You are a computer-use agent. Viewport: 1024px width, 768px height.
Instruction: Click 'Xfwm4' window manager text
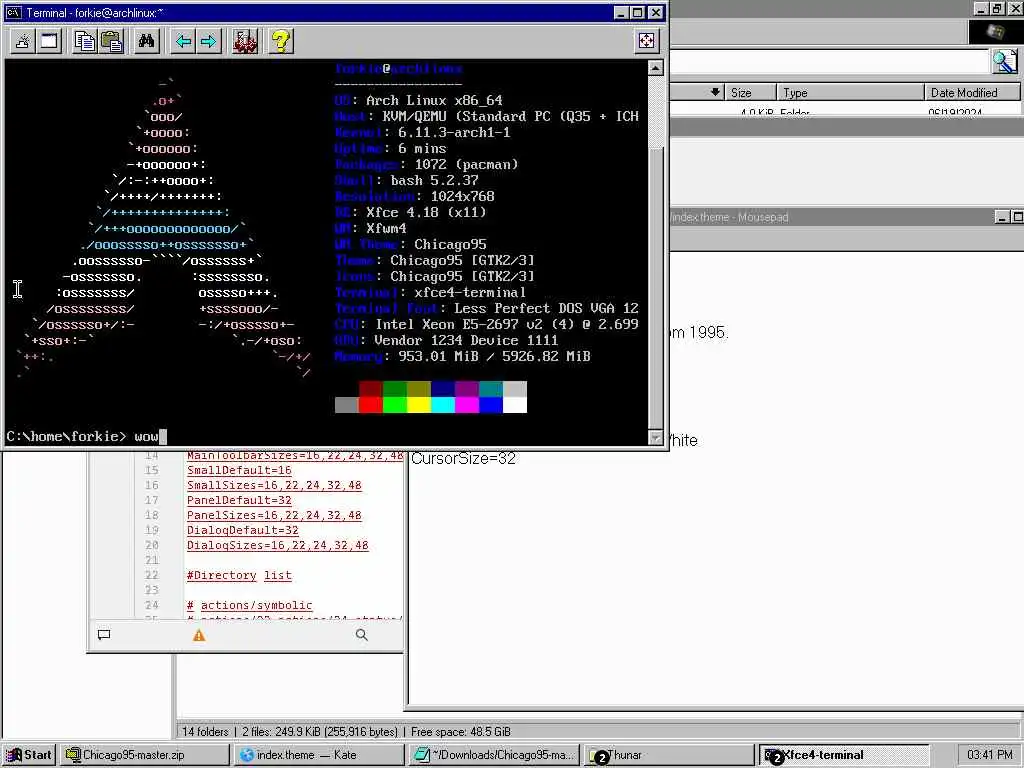[386, 229]
